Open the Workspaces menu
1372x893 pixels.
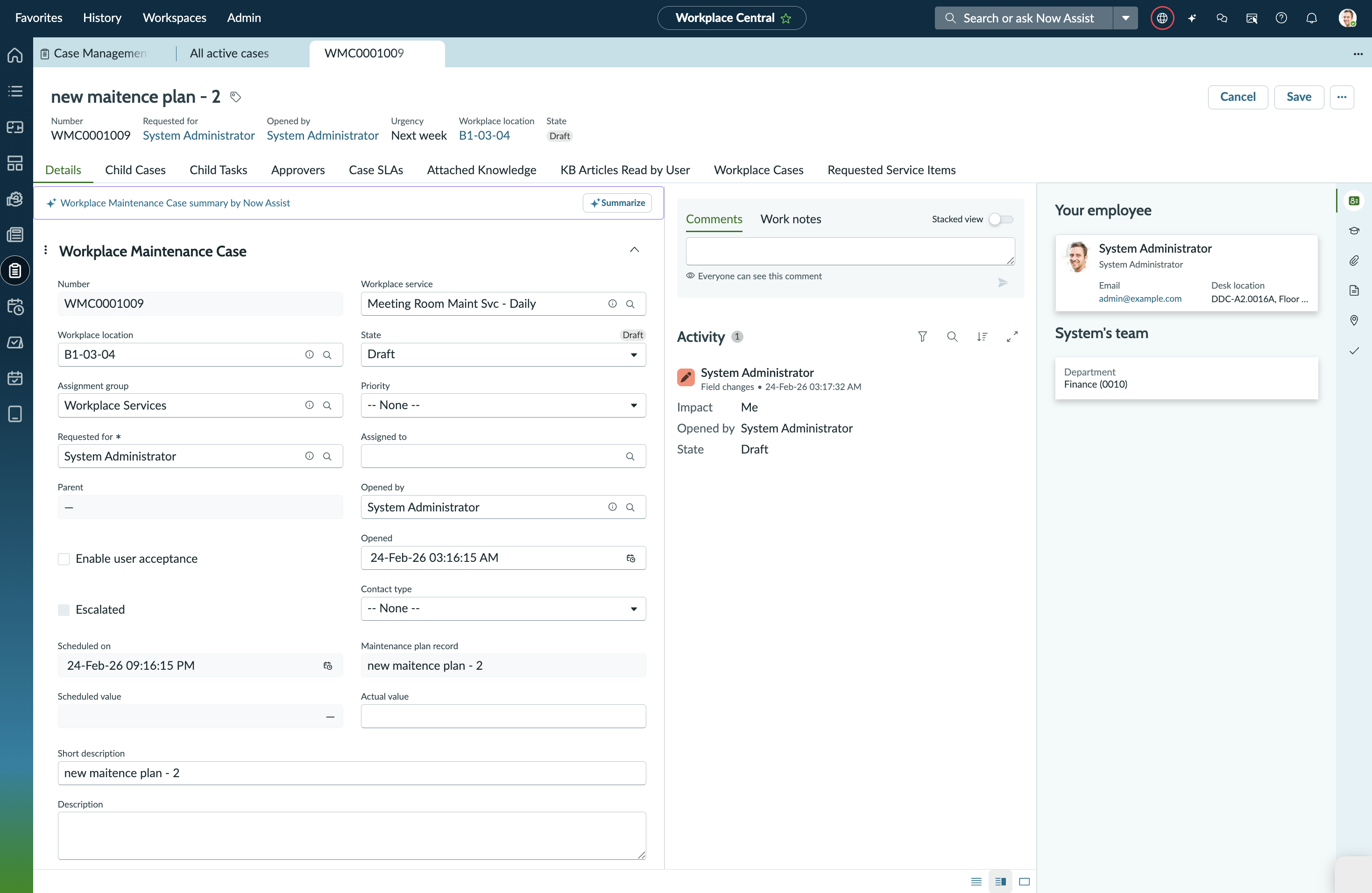(175, 18)
